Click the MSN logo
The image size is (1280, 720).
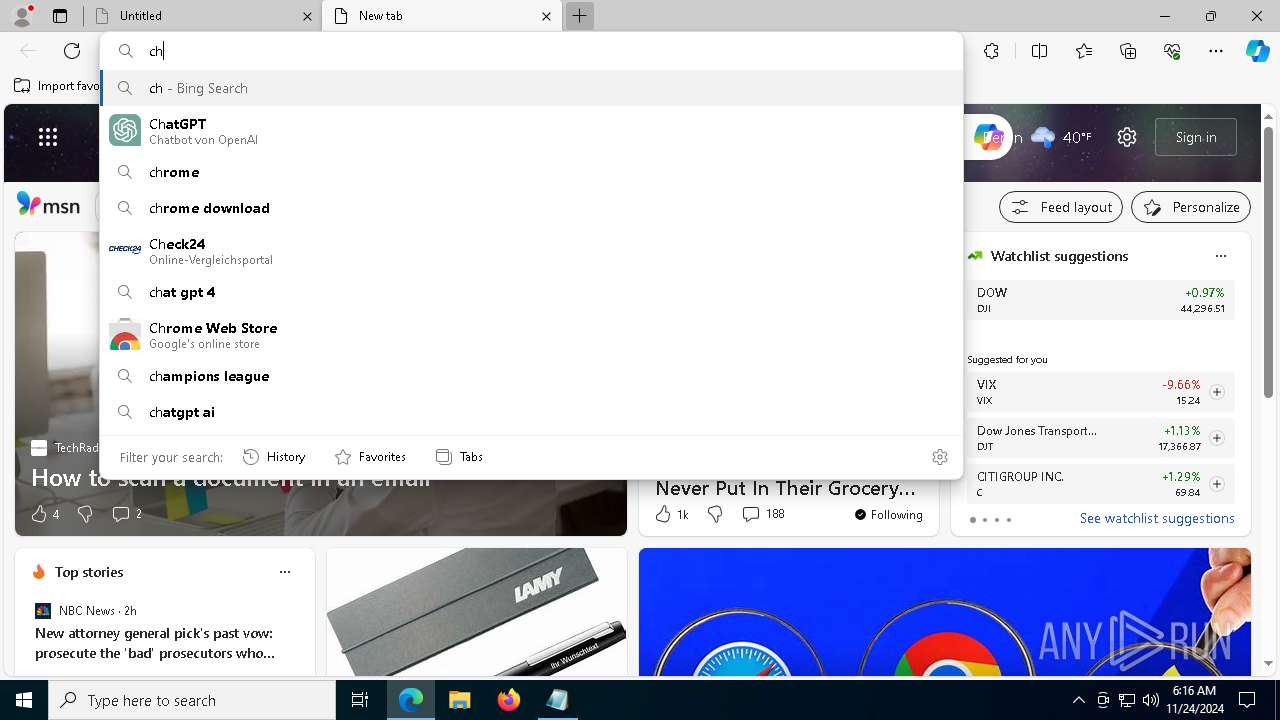pyautogui.click(x=48, y=205)
